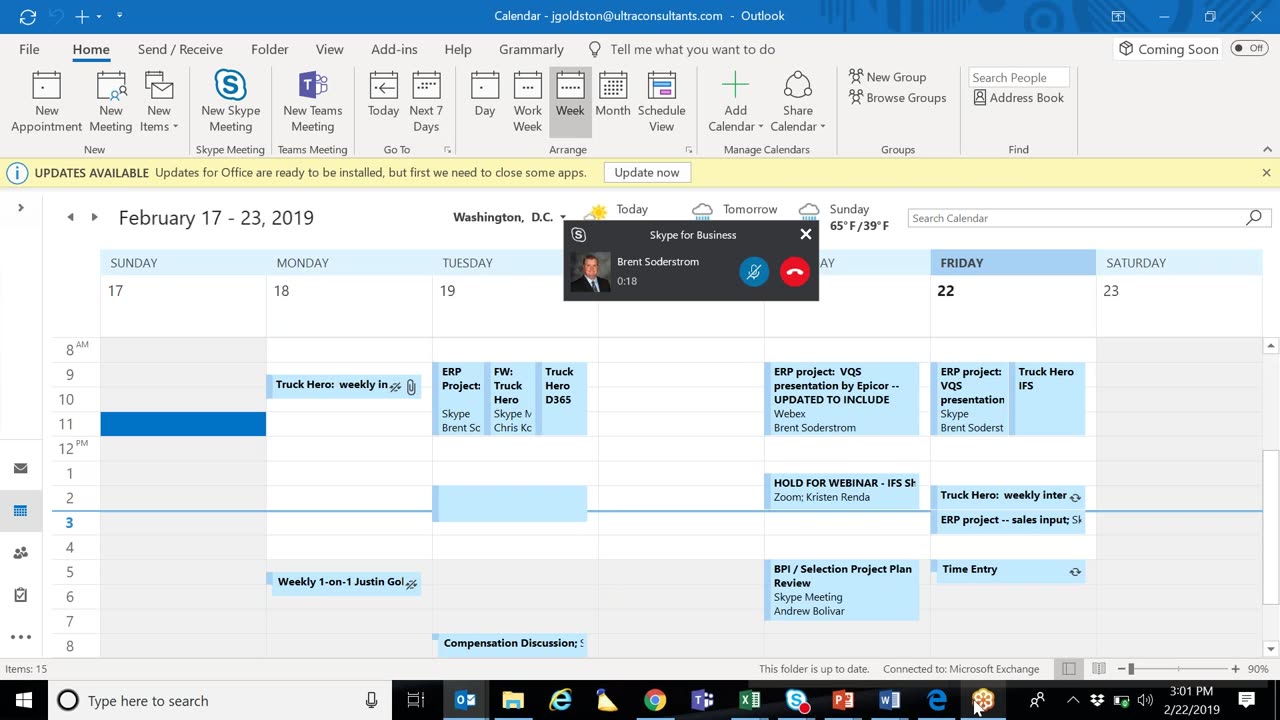Select Weekly 1-on-1 Justin event
The image size is (1280, 720).
tap(344, 582)
